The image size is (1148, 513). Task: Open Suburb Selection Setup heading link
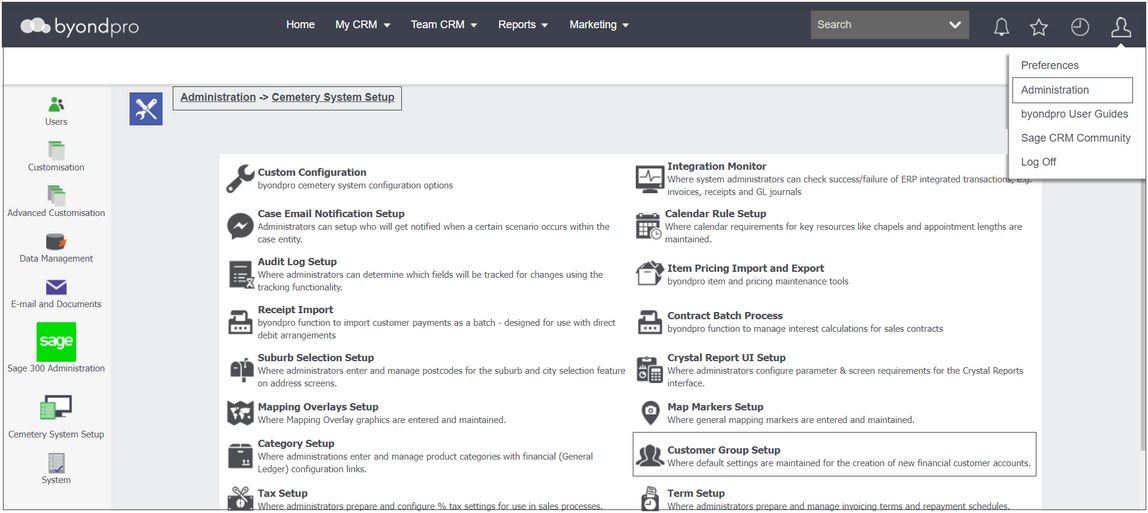point(316,357)
